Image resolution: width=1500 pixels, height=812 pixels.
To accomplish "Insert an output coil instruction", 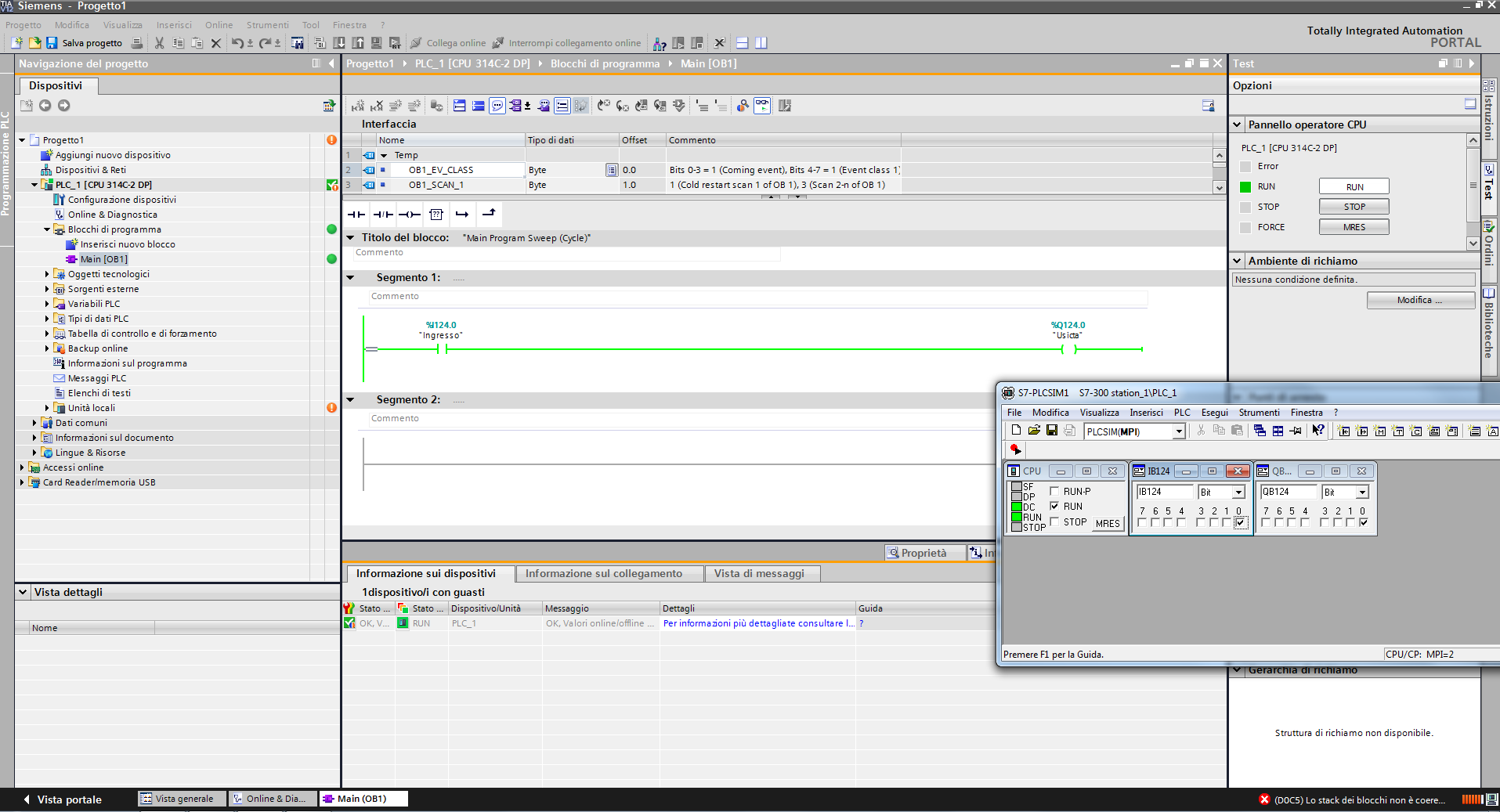I will 410,215.
